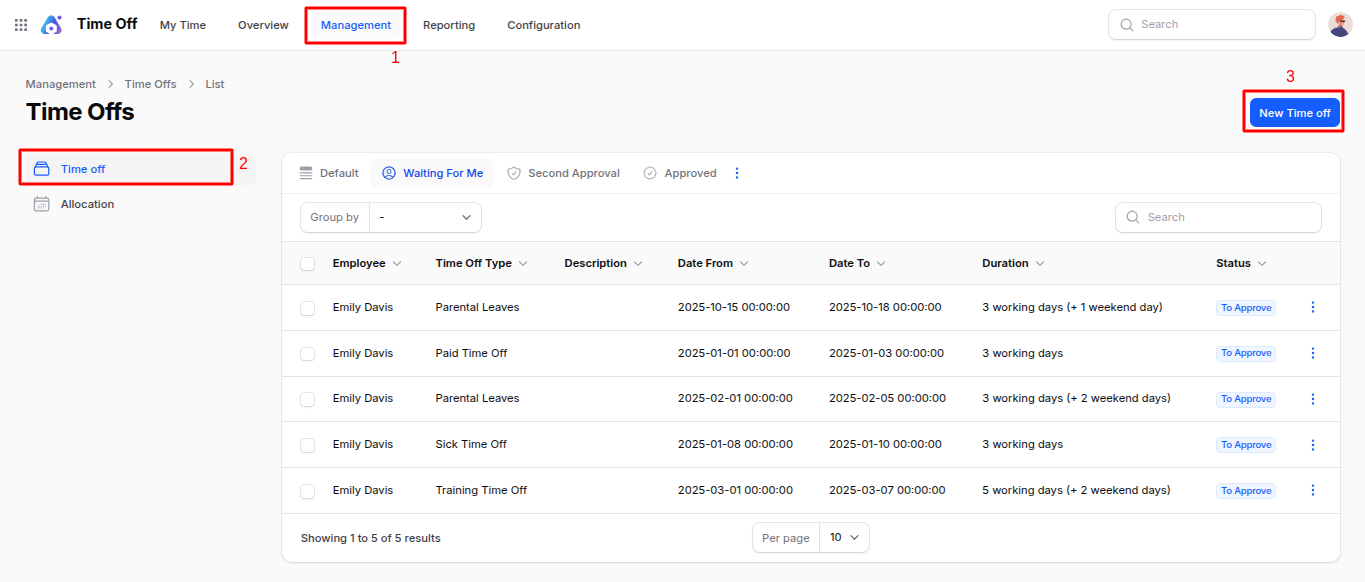Click the Time Off app logo
The height and width of the screenshot is (582, 1365).
point(51,25)
